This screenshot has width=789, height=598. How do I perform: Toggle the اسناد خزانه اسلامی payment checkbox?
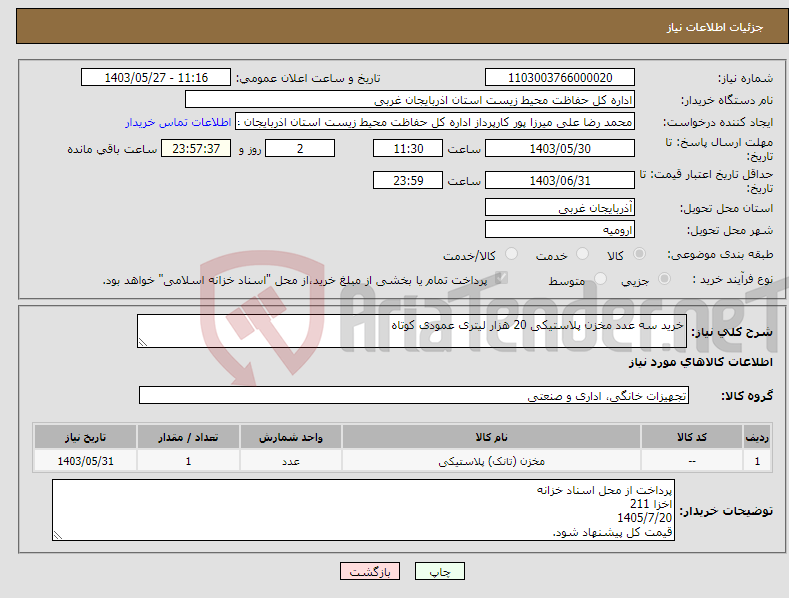(x=501, y=278)
